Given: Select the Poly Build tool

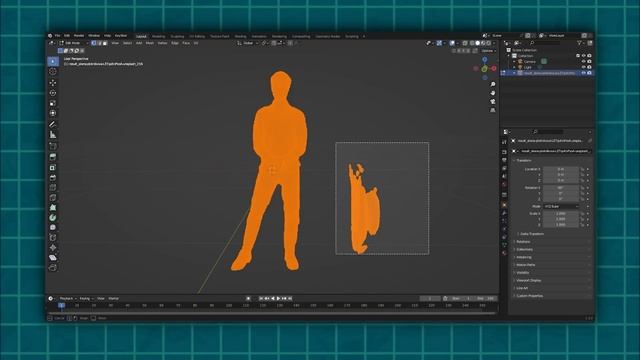Looking at the screenshot, I should 53,208.
